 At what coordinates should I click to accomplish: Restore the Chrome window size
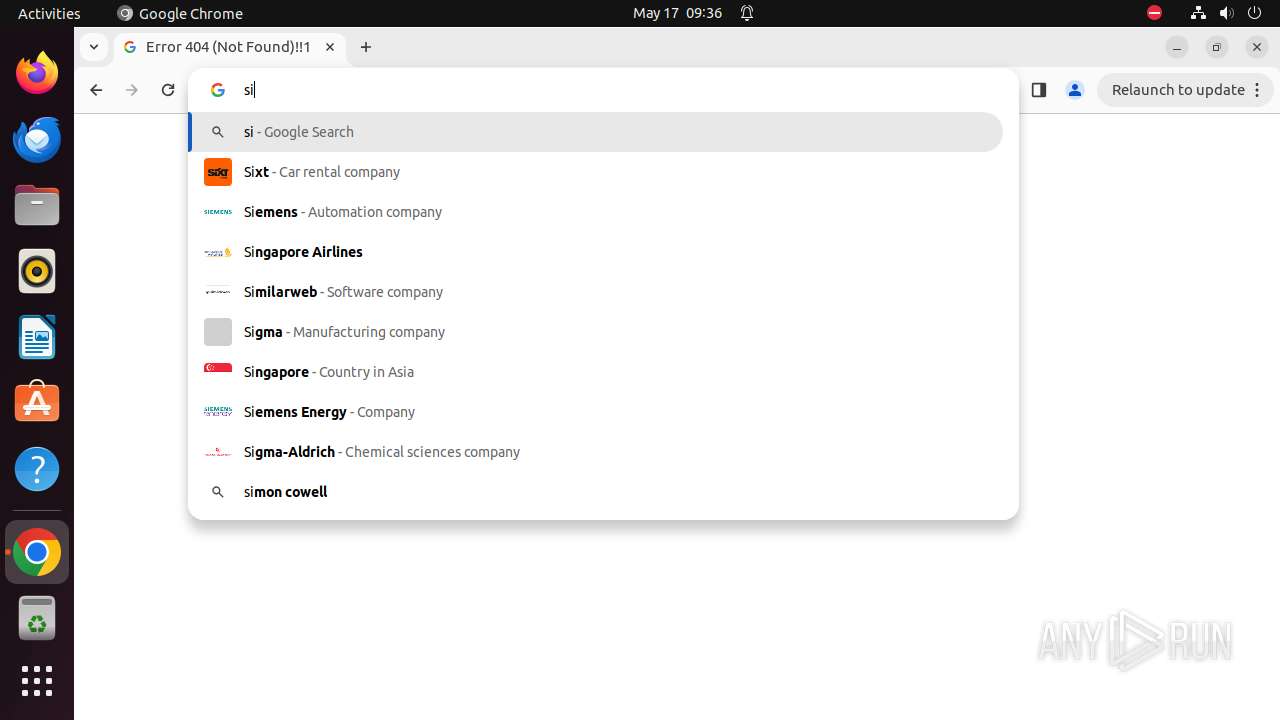[1217, 47]
